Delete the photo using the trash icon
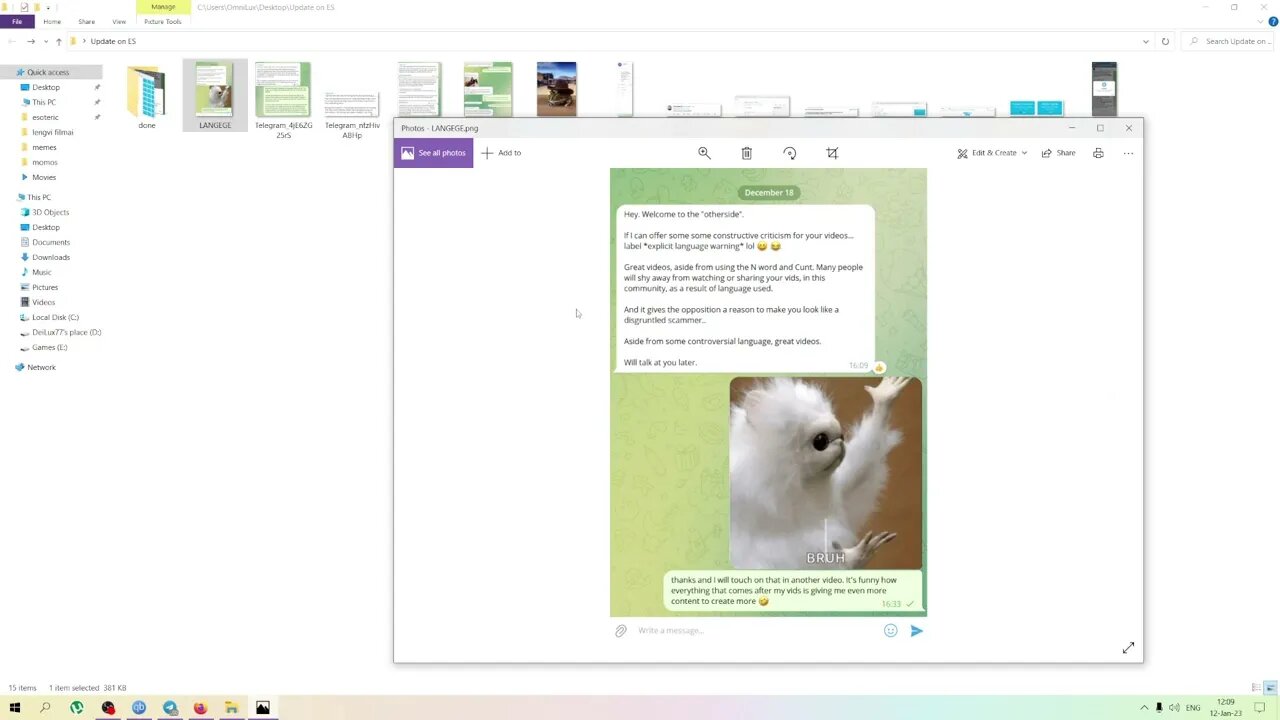The height and width of the screenshot is (720, 1280). (x=746, y=153)
